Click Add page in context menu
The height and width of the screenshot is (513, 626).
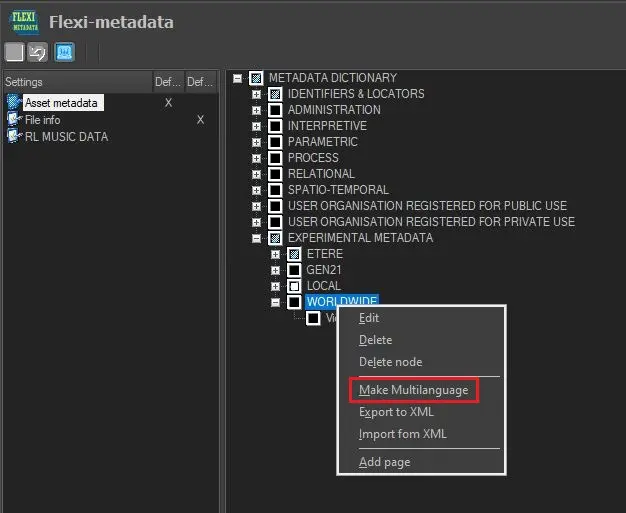tap(384, 462)
